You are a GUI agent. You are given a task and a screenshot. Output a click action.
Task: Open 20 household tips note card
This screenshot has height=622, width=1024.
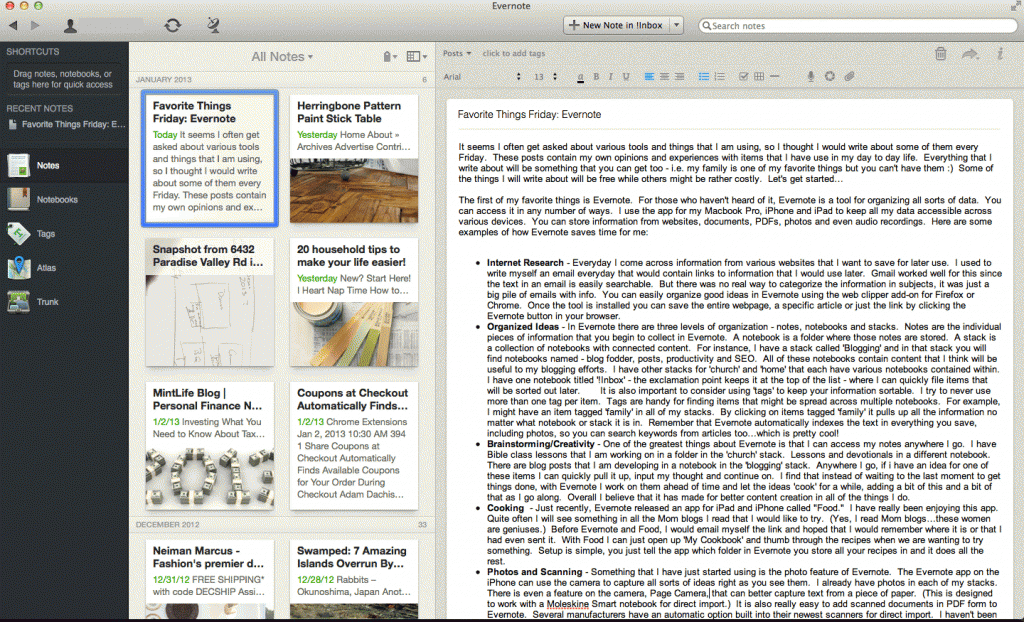click(x=354, y=303)
